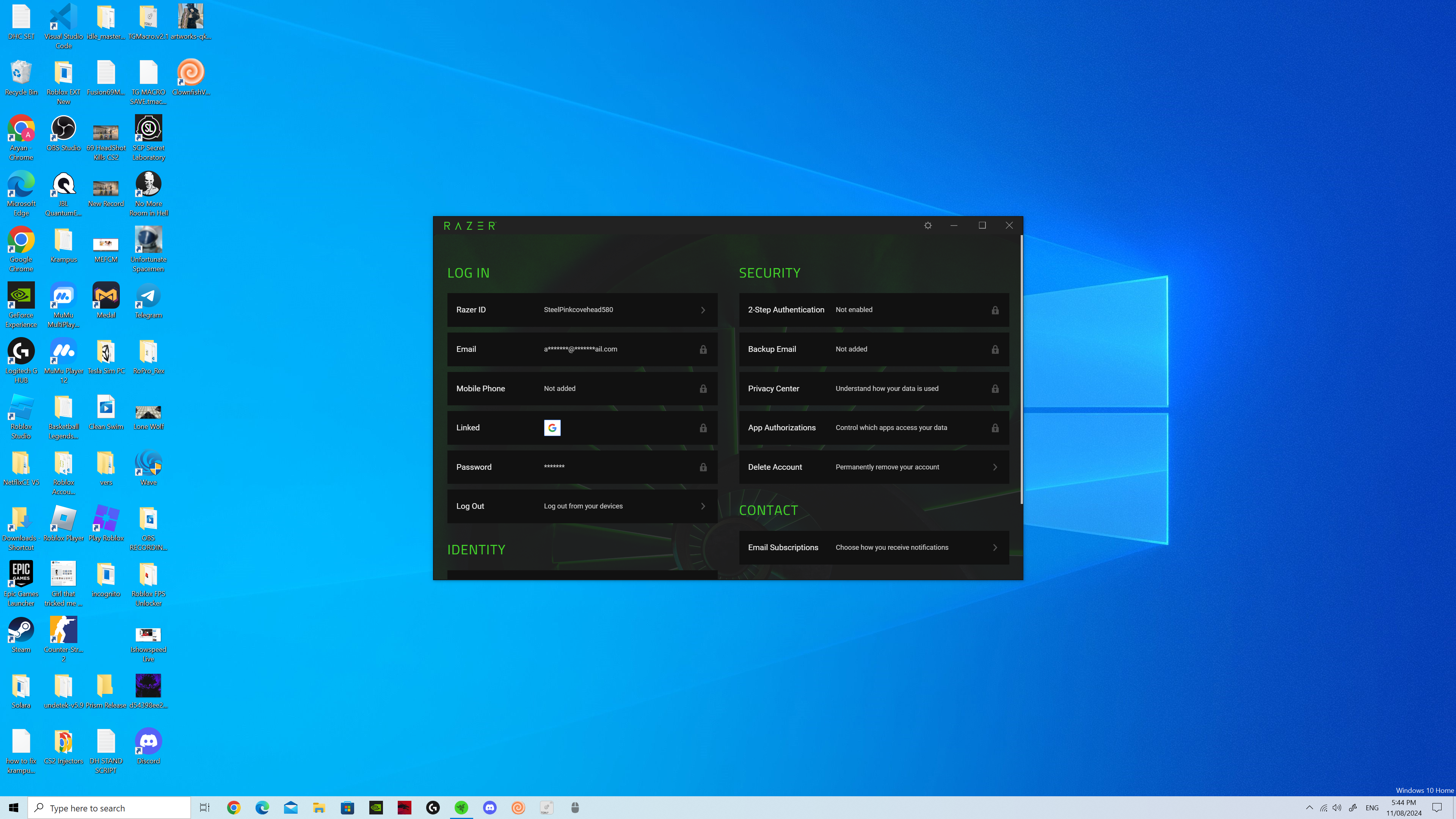The image size is (1456, 819).
Task: Click the lock icon on Password row
Action: (703, 467)
